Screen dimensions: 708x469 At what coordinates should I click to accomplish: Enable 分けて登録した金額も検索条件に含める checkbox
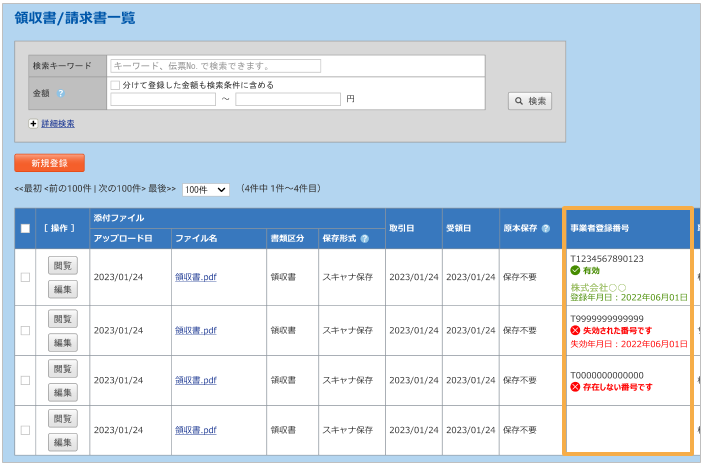click(115, 85)
